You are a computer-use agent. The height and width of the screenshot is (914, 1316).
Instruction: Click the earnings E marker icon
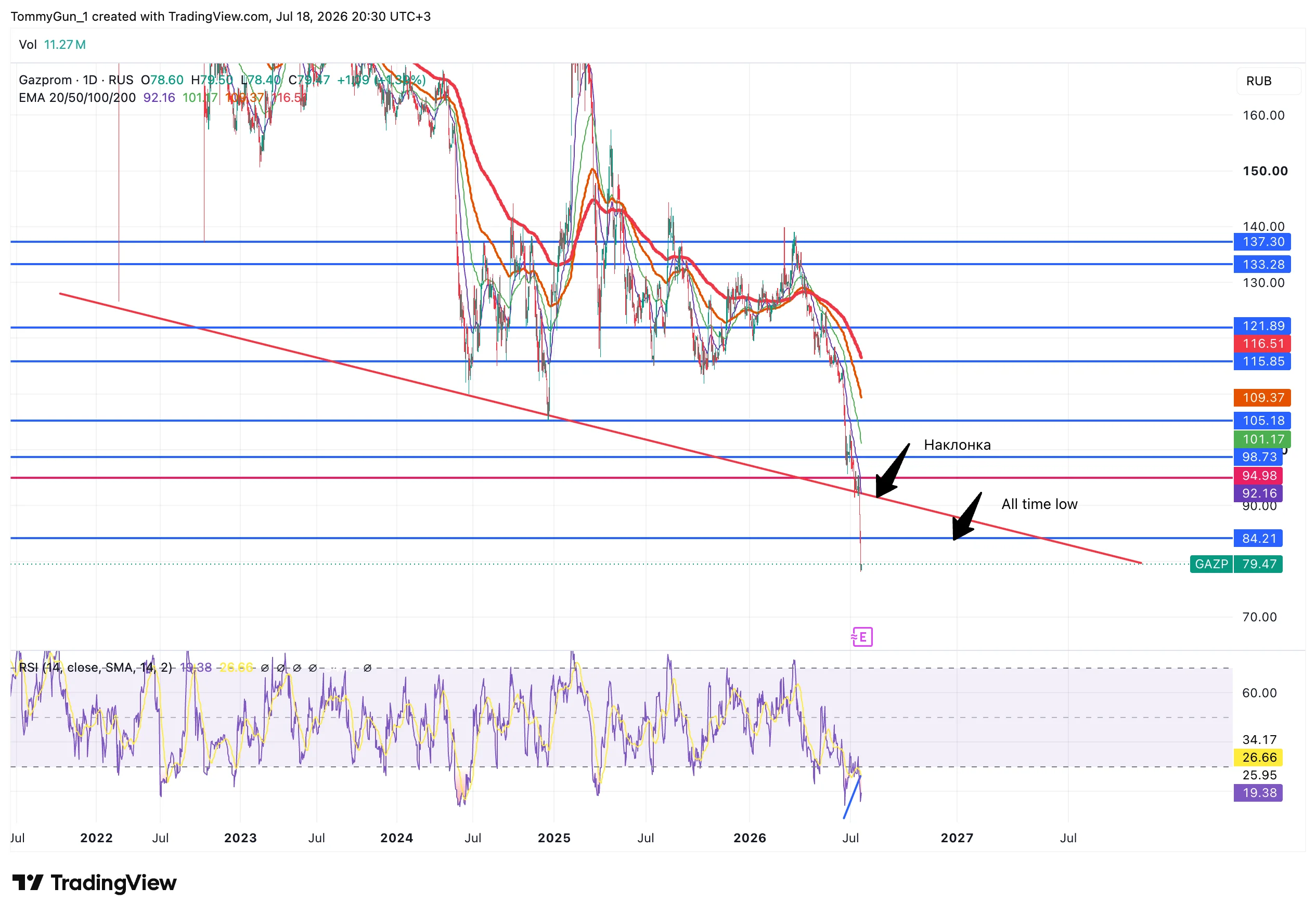tap(862, 637)
